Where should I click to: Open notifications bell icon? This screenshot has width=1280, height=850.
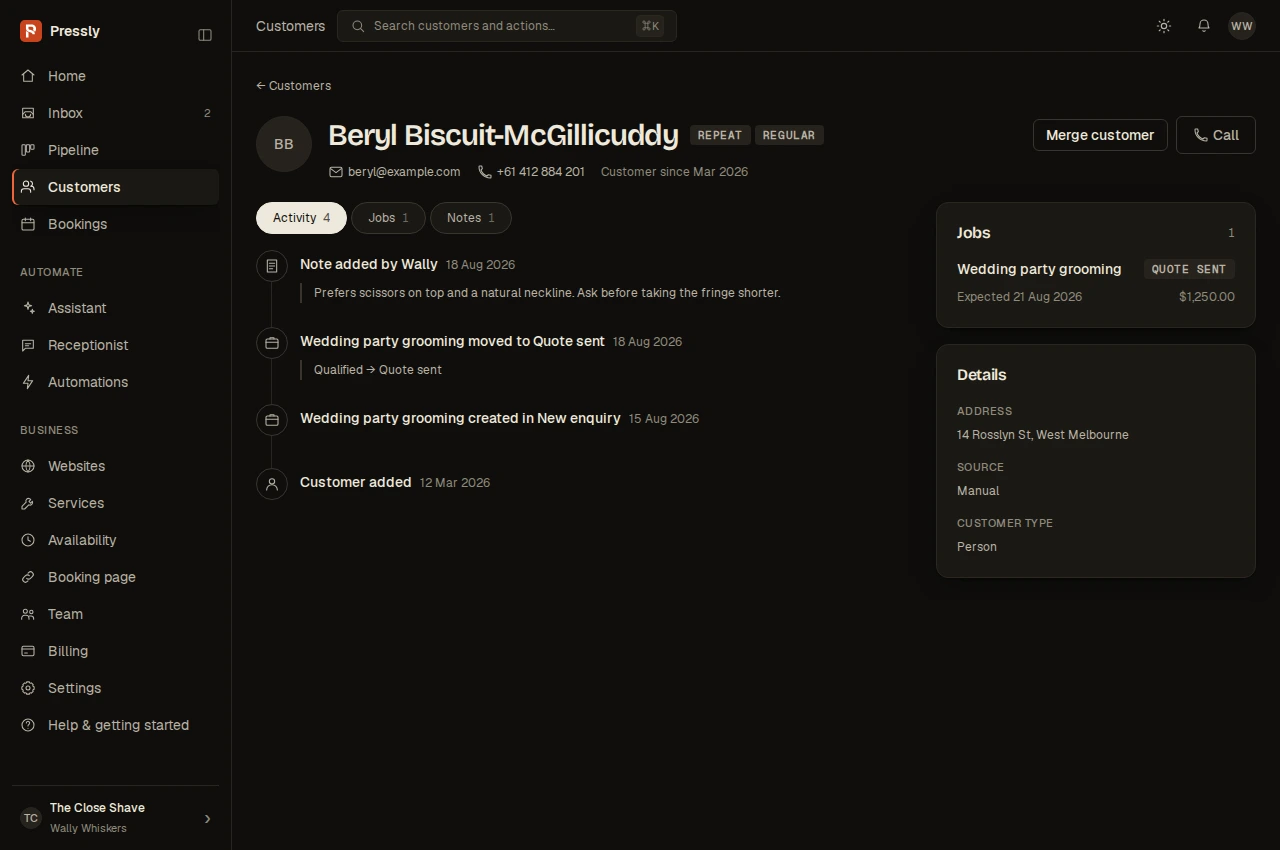click(1204, 26)
